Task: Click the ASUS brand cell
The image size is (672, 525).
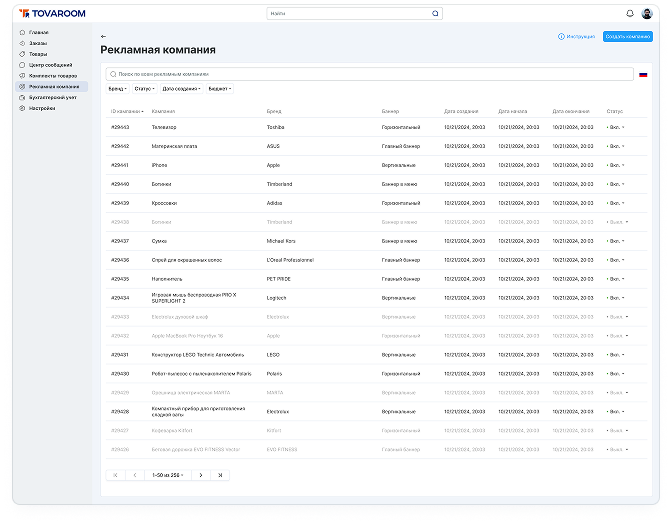Action: click(273, 146)
